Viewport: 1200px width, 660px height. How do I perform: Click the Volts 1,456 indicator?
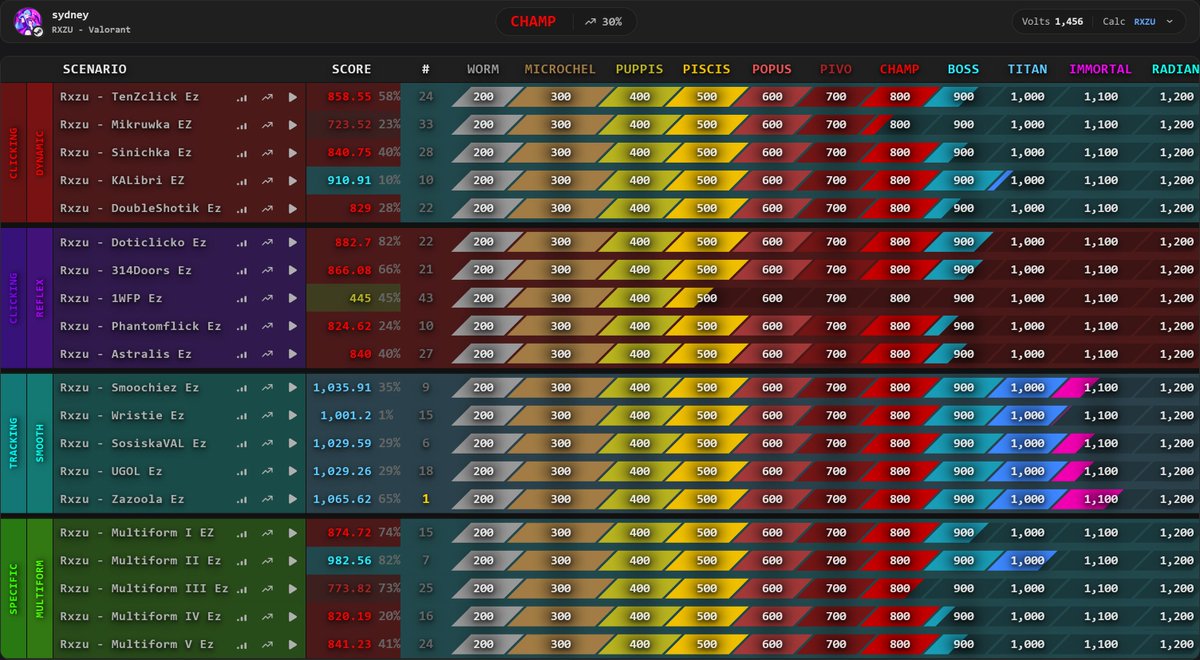click(x=1052, y=21)
